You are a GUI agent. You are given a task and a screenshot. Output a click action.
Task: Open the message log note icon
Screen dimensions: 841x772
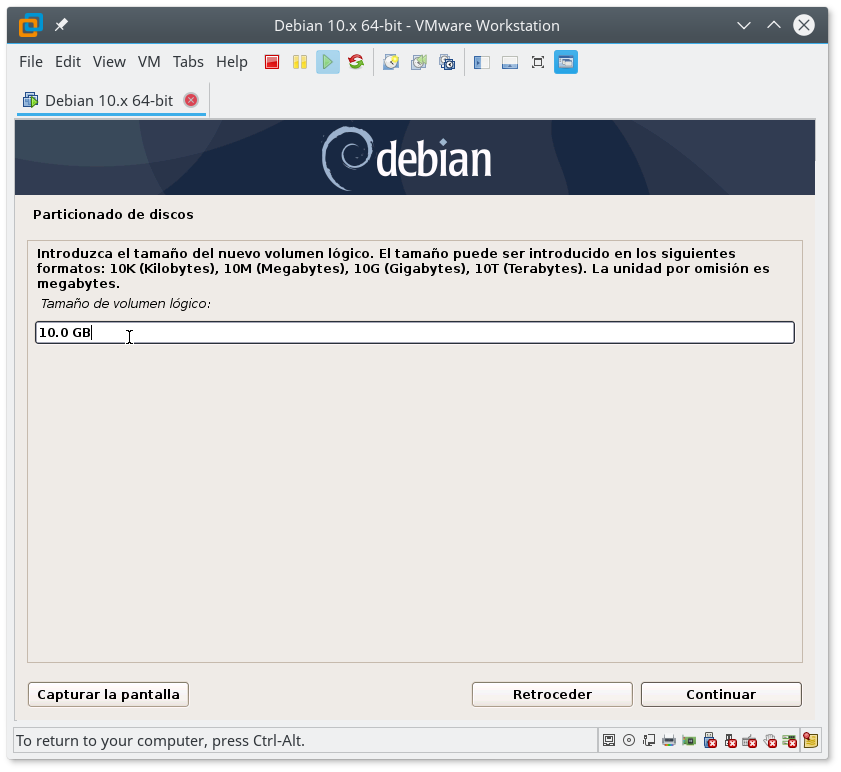pyautogui.click(x=810, y=741)
